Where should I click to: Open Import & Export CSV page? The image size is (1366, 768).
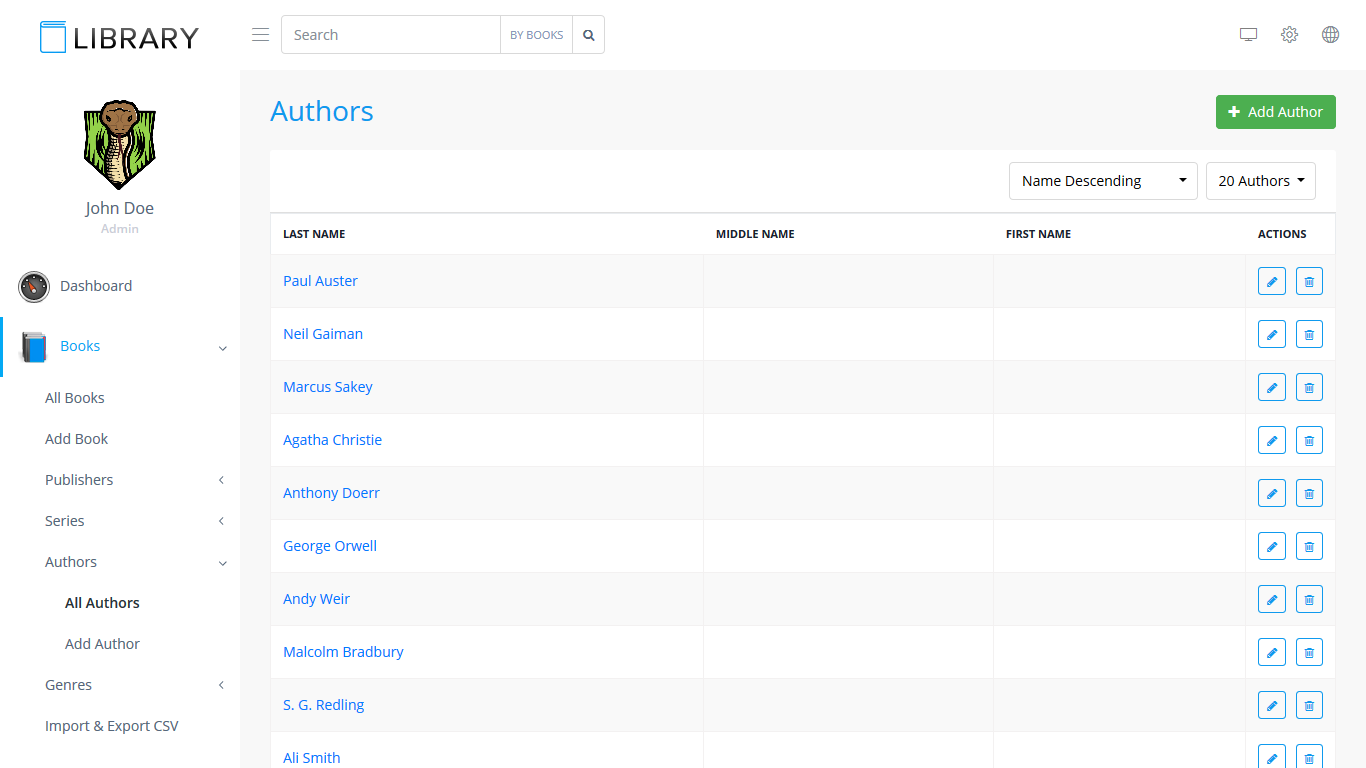click(112, 726)
